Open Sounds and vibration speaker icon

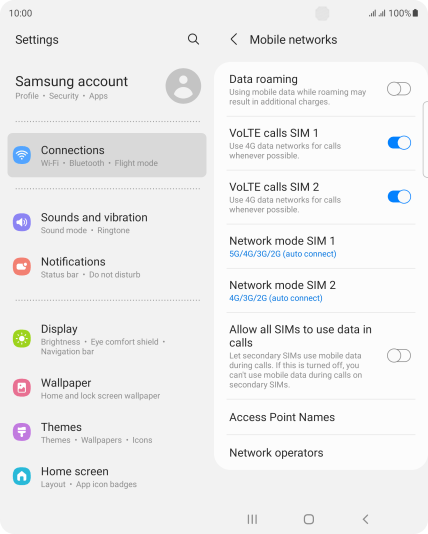click(22, 222)
